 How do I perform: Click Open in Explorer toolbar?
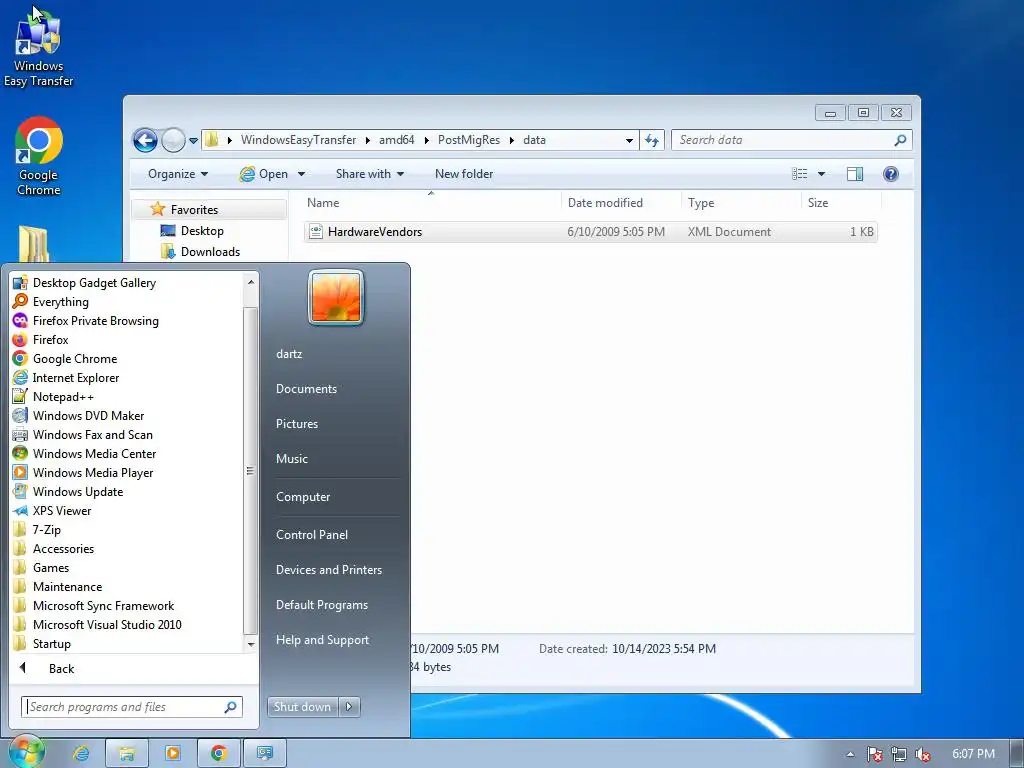[x=264, y=174]
